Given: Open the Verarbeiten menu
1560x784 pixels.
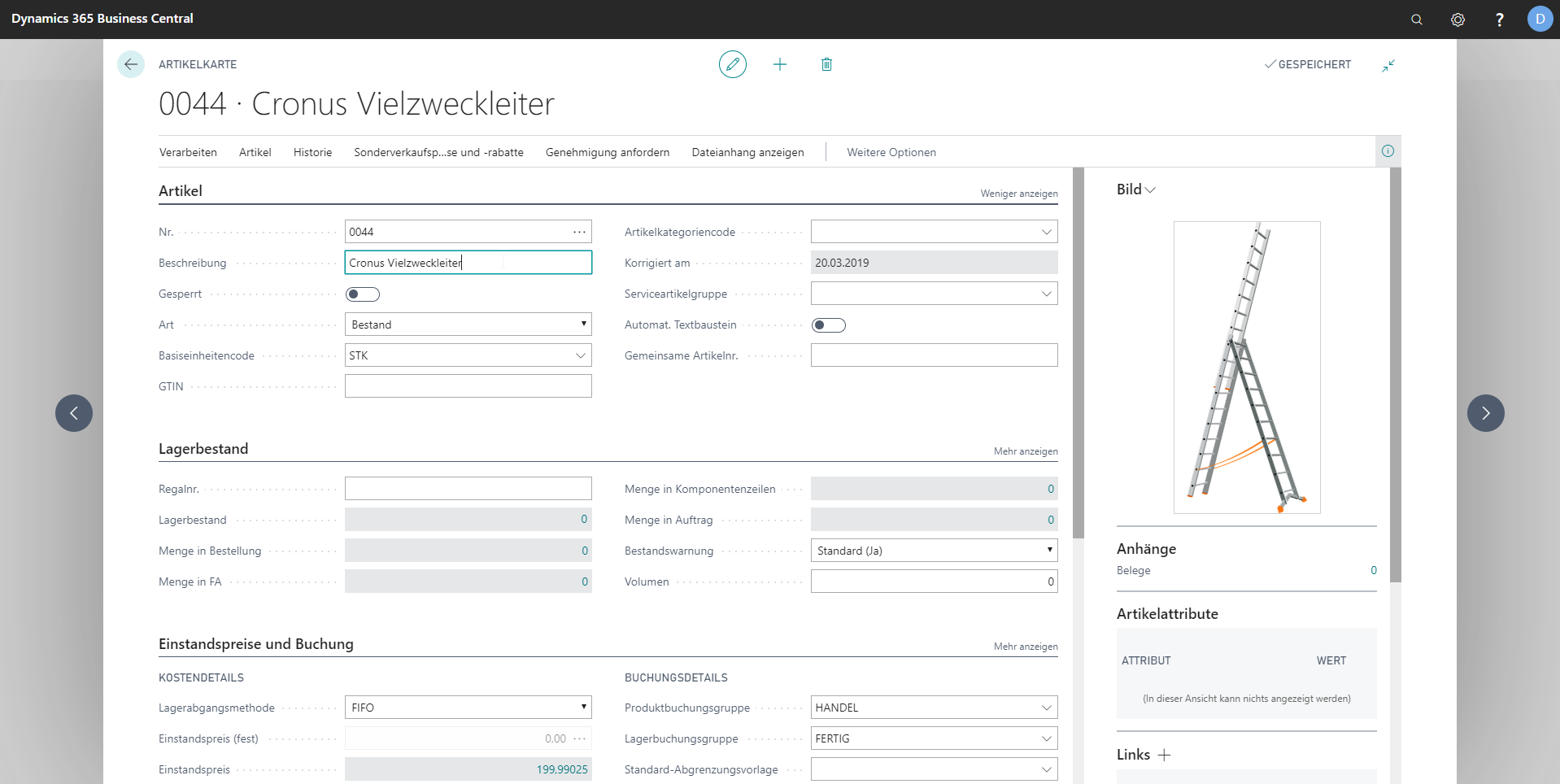Looking at the screenshot, I should point(188,152).
